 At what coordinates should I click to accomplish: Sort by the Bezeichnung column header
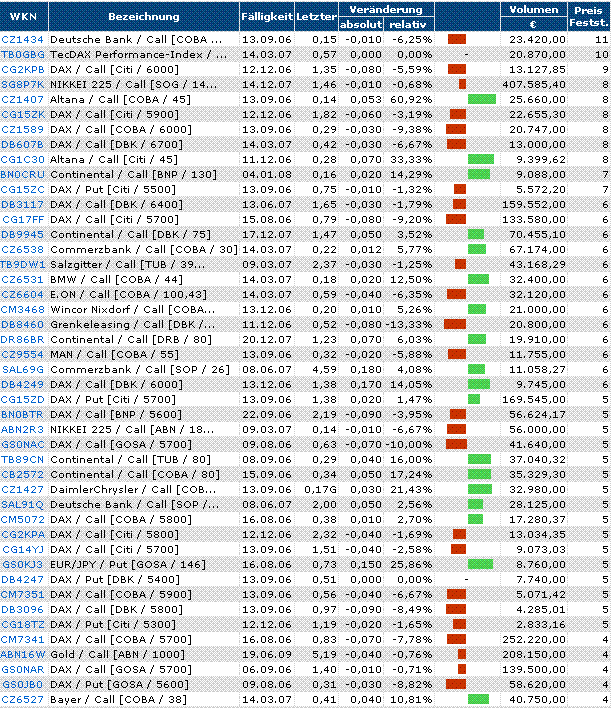(144, 17)
